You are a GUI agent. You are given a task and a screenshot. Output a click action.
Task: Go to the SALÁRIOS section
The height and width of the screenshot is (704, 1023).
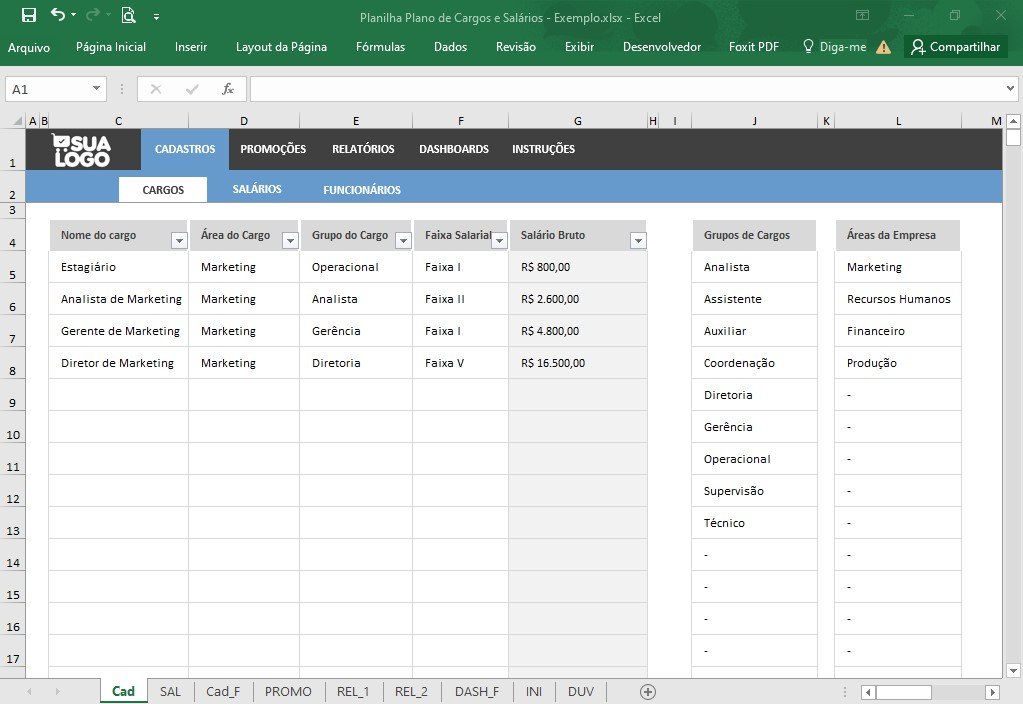(x=257, y=189)
